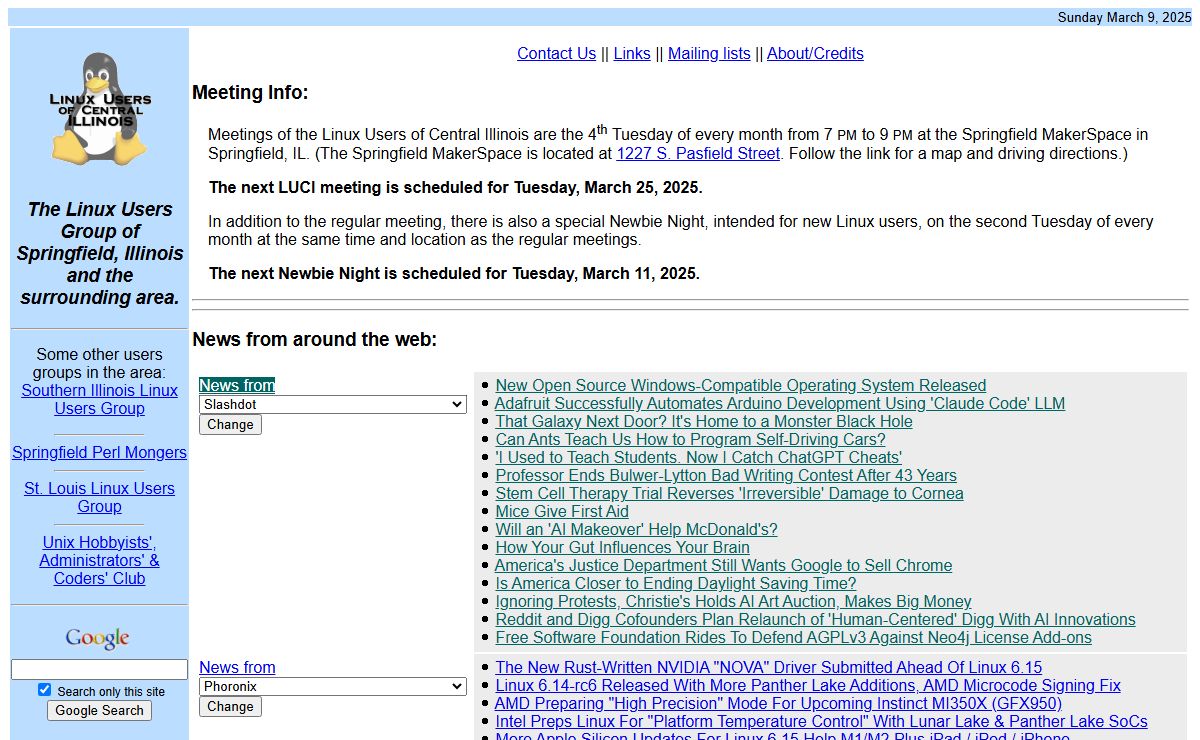Click the "Sunday March 9, 2025" date text

click(x=1124, y=17)
